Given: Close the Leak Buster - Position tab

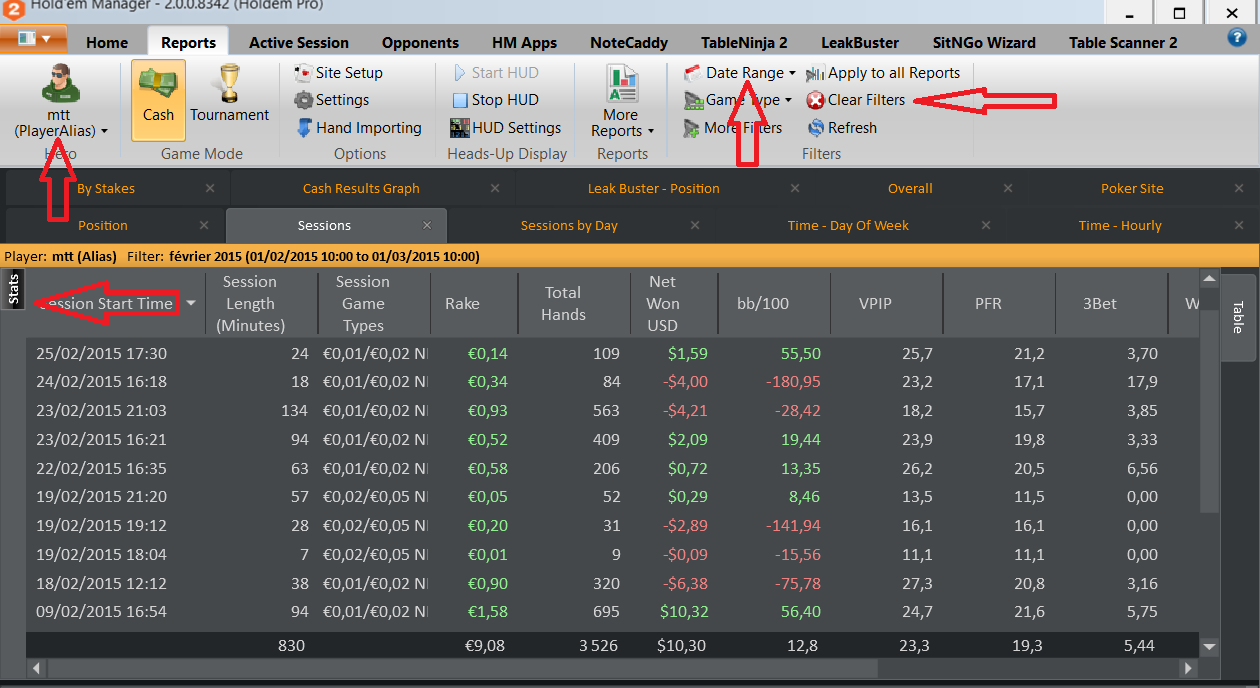Looking at the screenshot, I should click(x=794, y=188).
